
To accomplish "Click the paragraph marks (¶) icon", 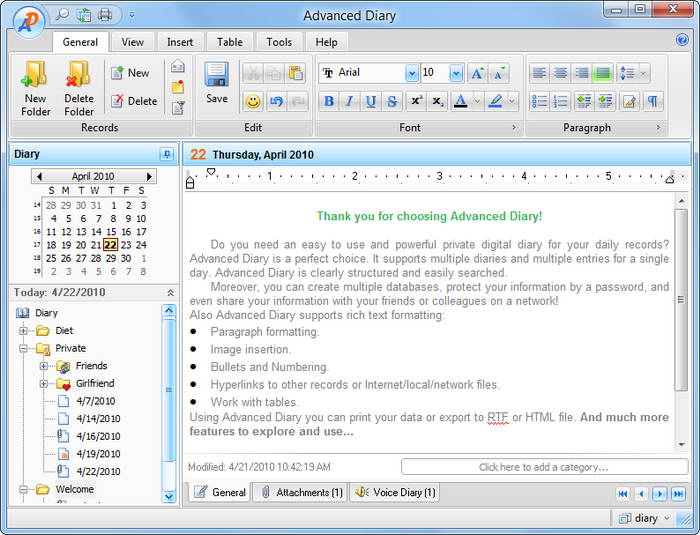I will [x=652, y=101].
